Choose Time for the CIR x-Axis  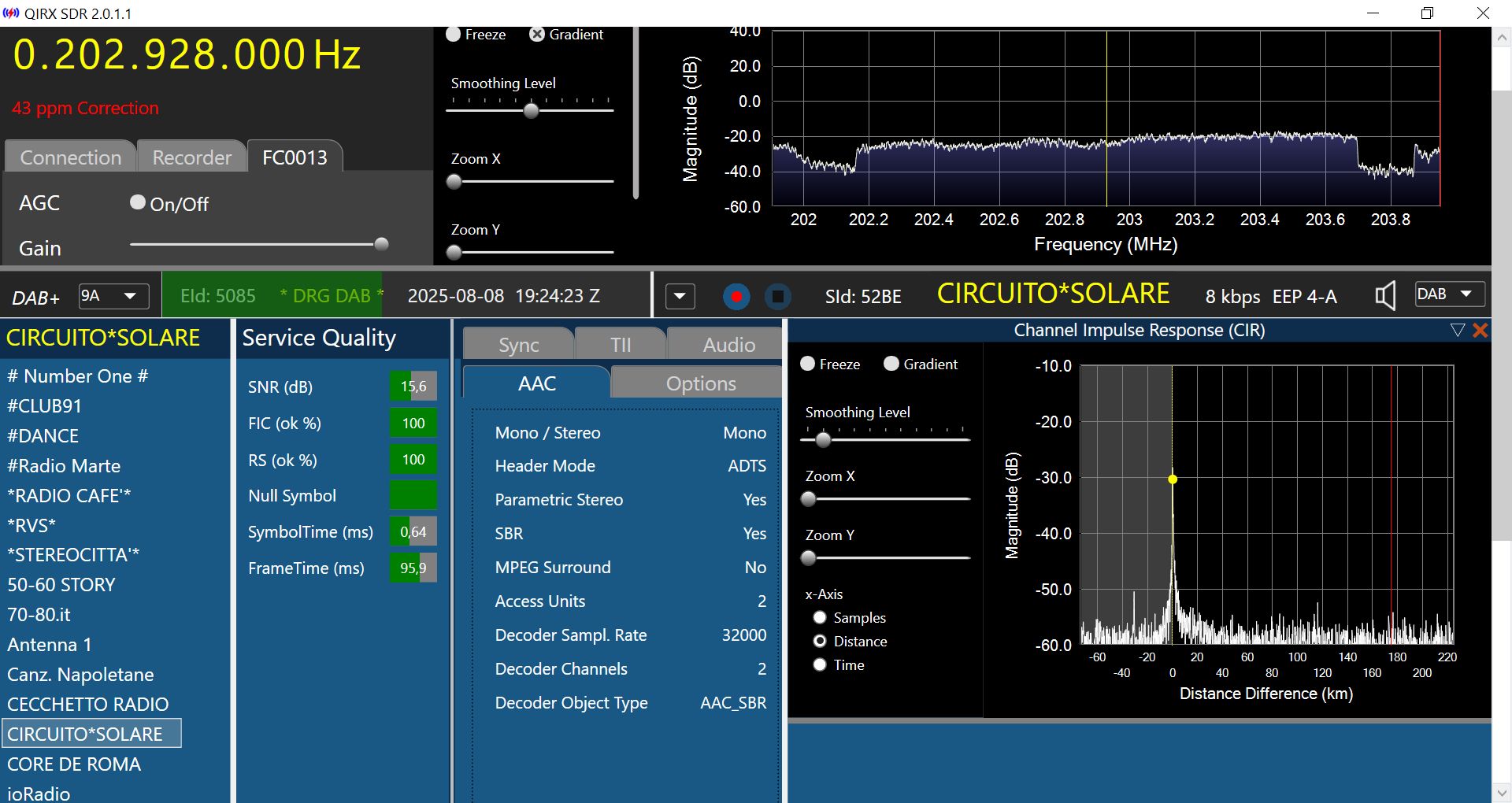(820, 665)
